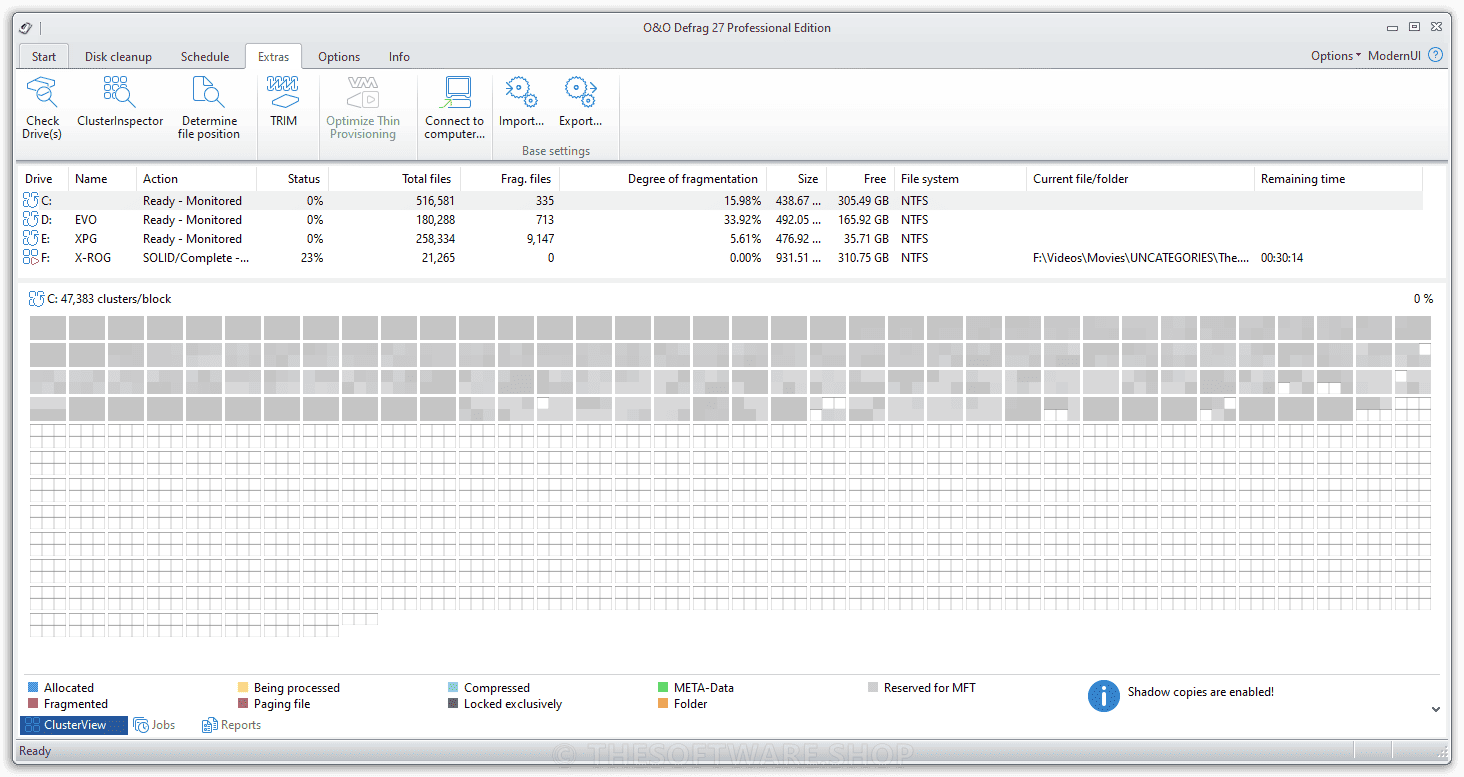Select the Extras tab
This screenshot has height=777, width=1464.
pos(274,57)
